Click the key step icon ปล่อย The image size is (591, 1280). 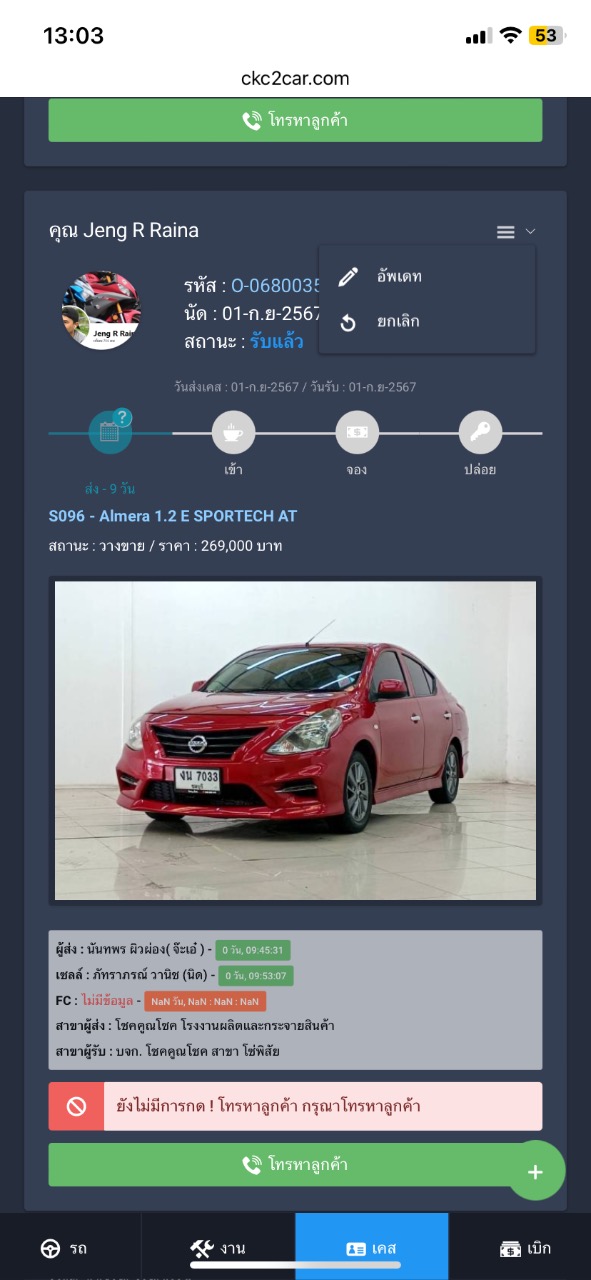pyautogui.click(x=480, y=432)
